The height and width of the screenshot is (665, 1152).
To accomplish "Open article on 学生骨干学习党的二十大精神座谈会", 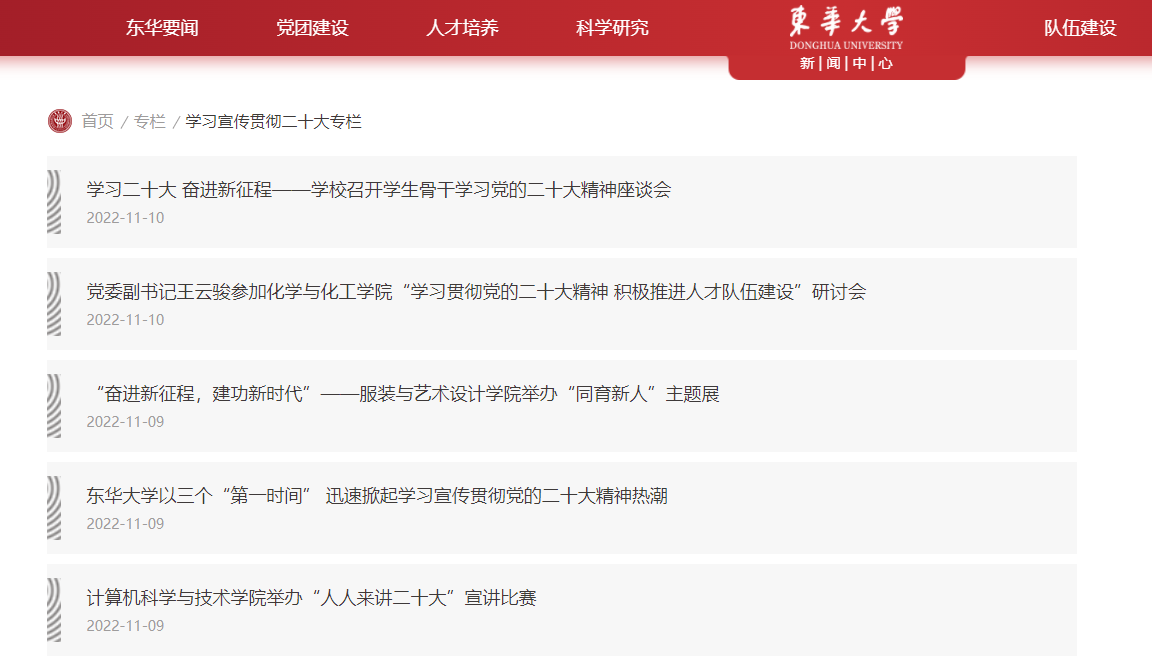I will tap(378, 189).
